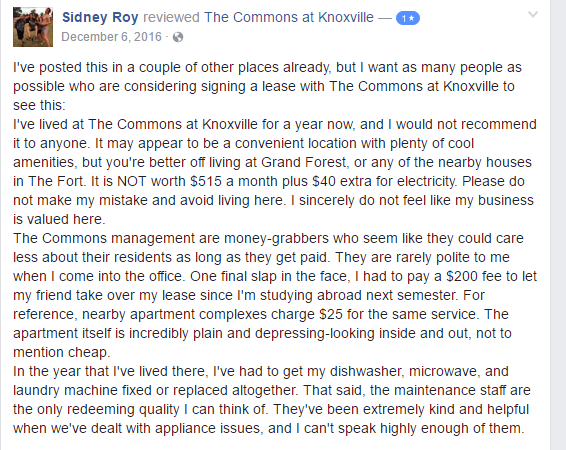The width and height of the screenshot is (566, 450).
Task: Click the blue 1-star rating badge
Action: [408, 18]
